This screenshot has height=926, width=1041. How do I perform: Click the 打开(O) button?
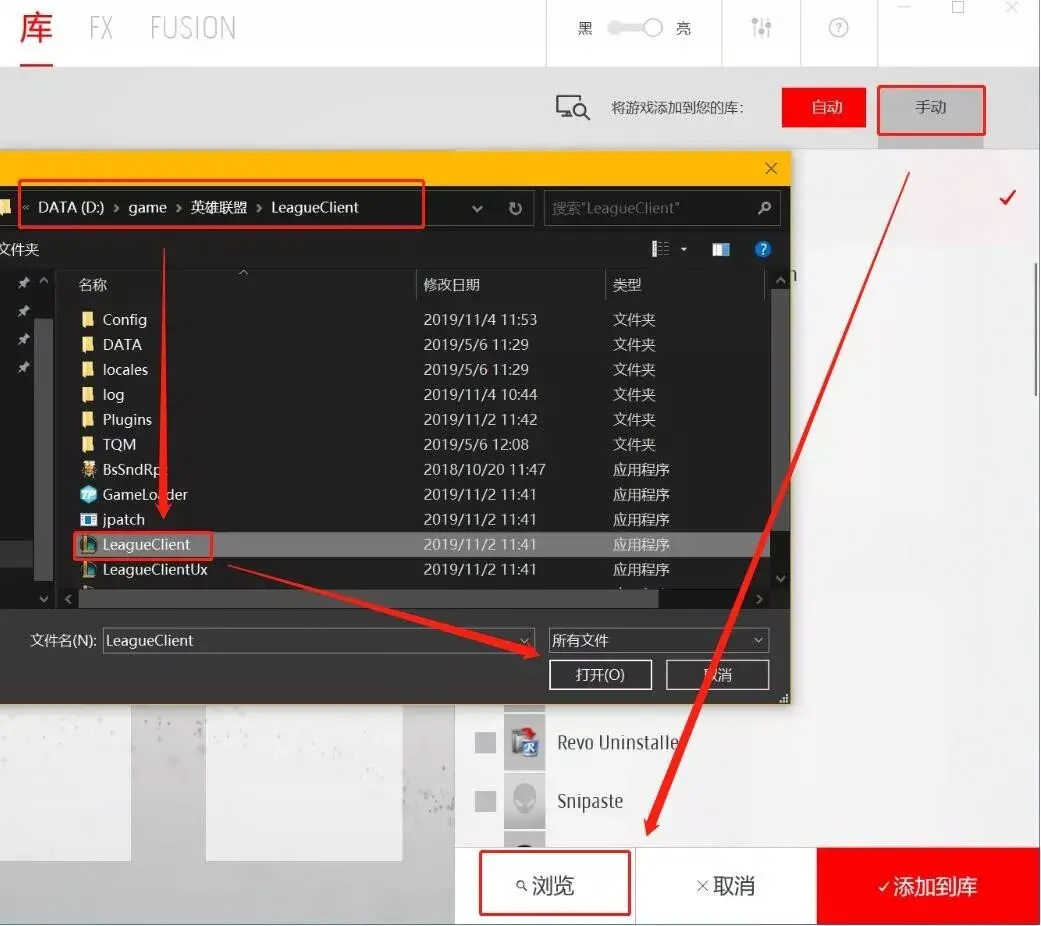[x=600, y=675]
